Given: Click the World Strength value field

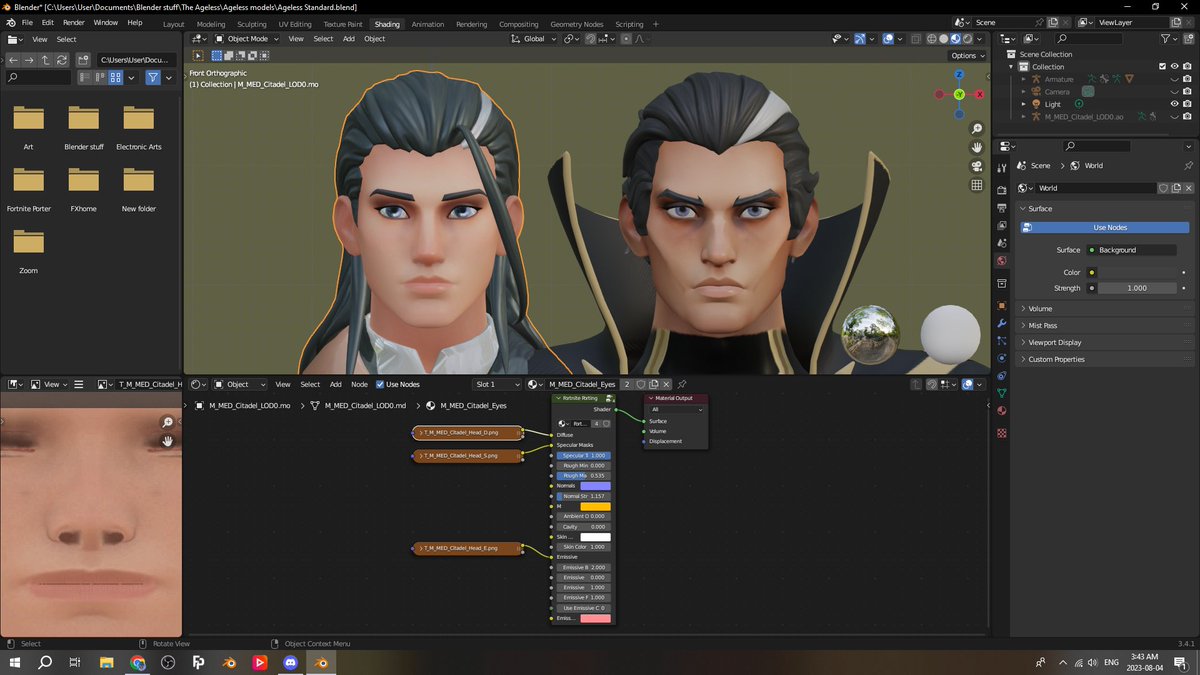Looking at the screenshot, I should 1136,288.
